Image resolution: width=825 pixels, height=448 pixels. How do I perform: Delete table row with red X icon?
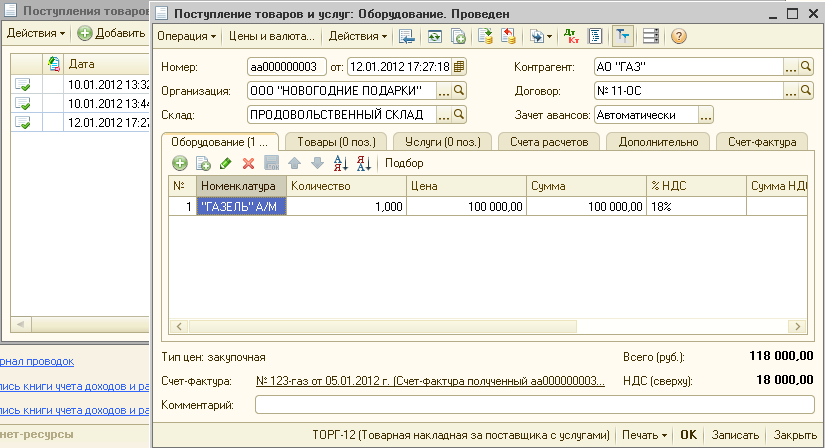(x=248, y=163)
